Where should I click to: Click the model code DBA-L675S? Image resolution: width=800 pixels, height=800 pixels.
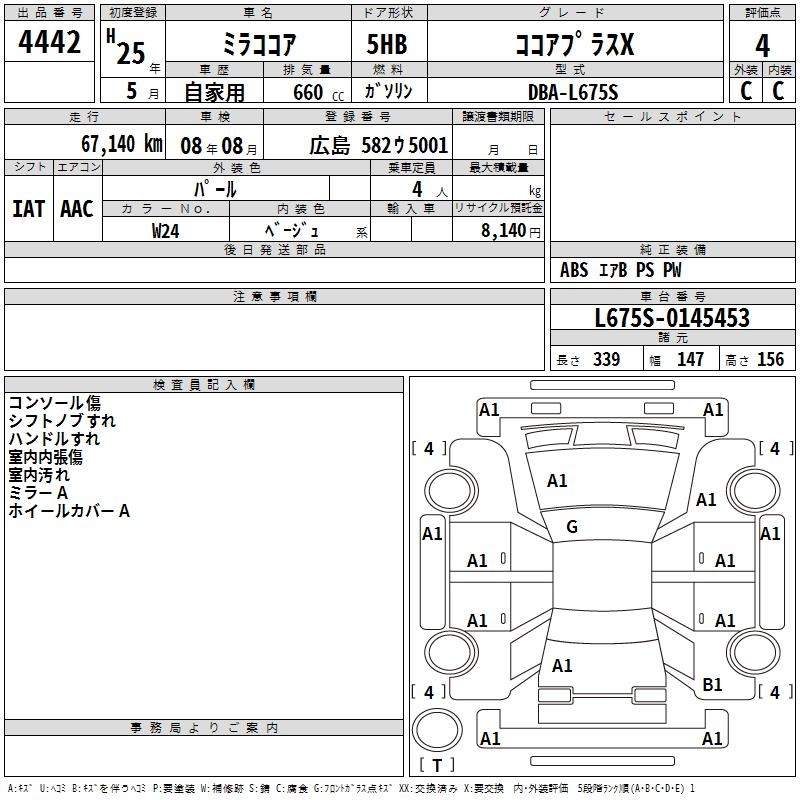pos(573,92)
